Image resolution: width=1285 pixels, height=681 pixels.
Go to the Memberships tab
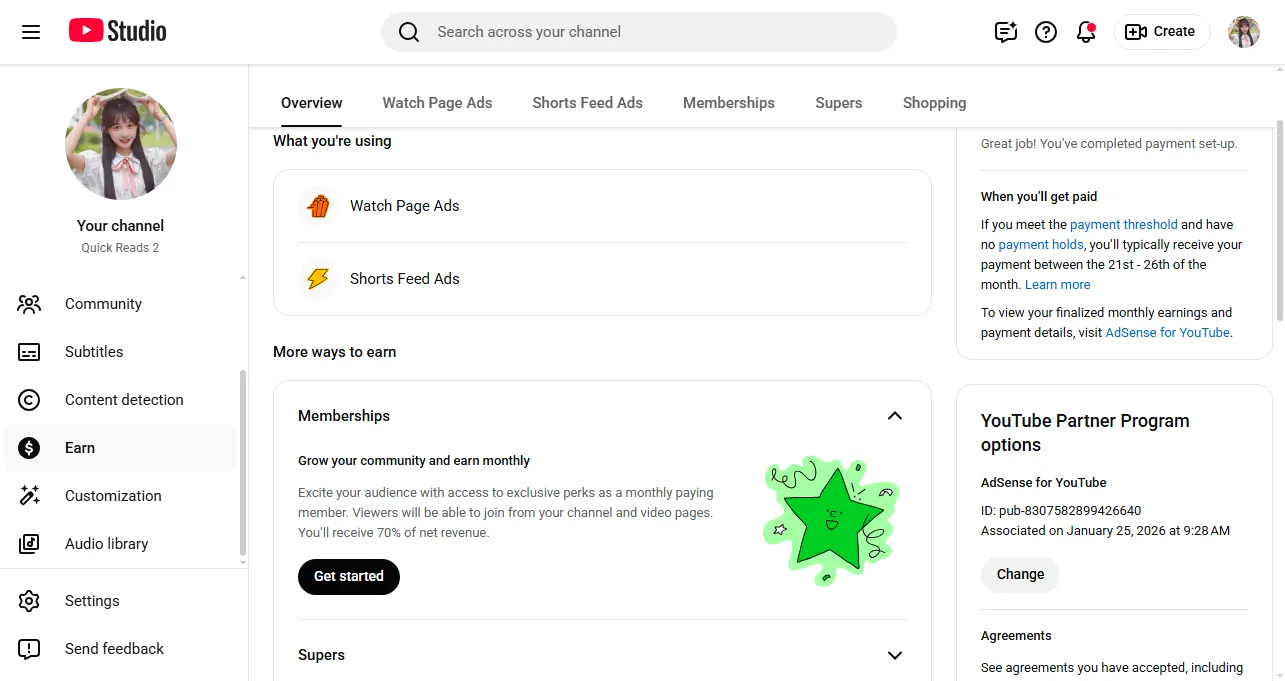pos(729,103)
